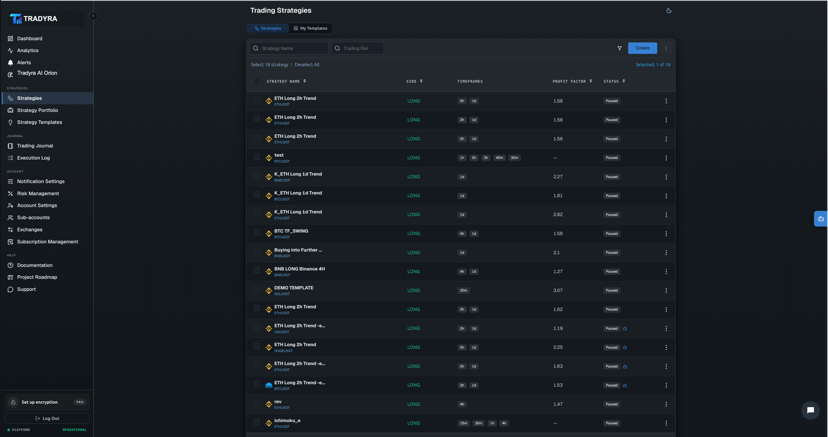Open Alerts bell in the sidebar
The width and height of the screenshot is (828, 437).
click(x=24, y=62)
